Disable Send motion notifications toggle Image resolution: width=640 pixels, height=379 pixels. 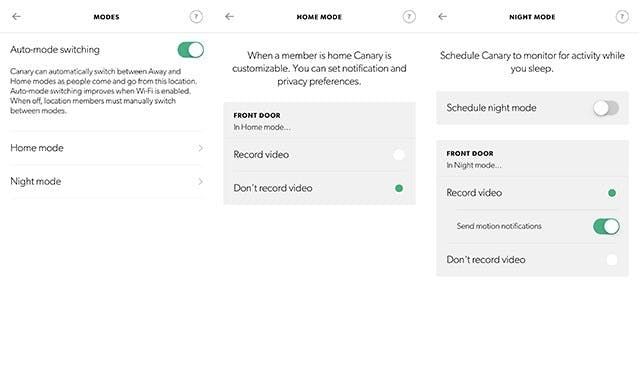[606, 226]
